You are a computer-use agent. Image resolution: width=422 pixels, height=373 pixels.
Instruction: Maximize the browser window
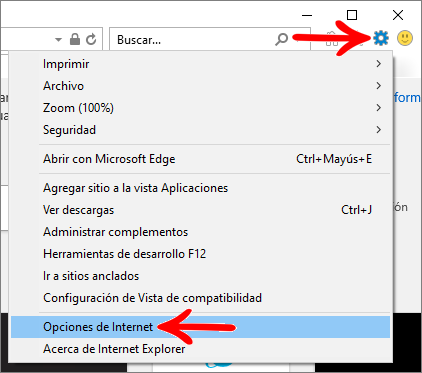point(352,15)
